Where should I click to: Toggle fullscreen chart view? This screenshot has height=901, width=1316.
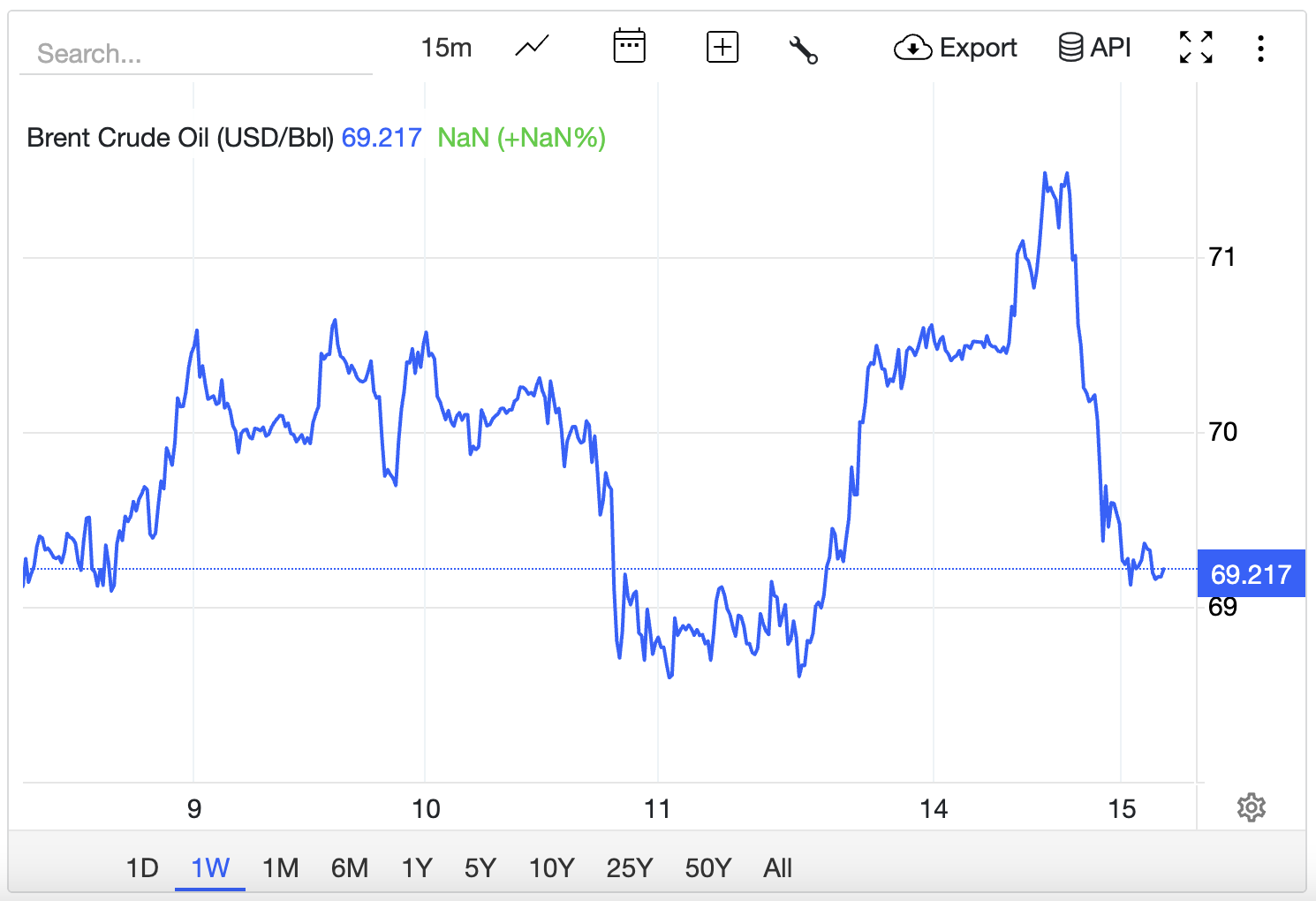[x=1196, y=47]
